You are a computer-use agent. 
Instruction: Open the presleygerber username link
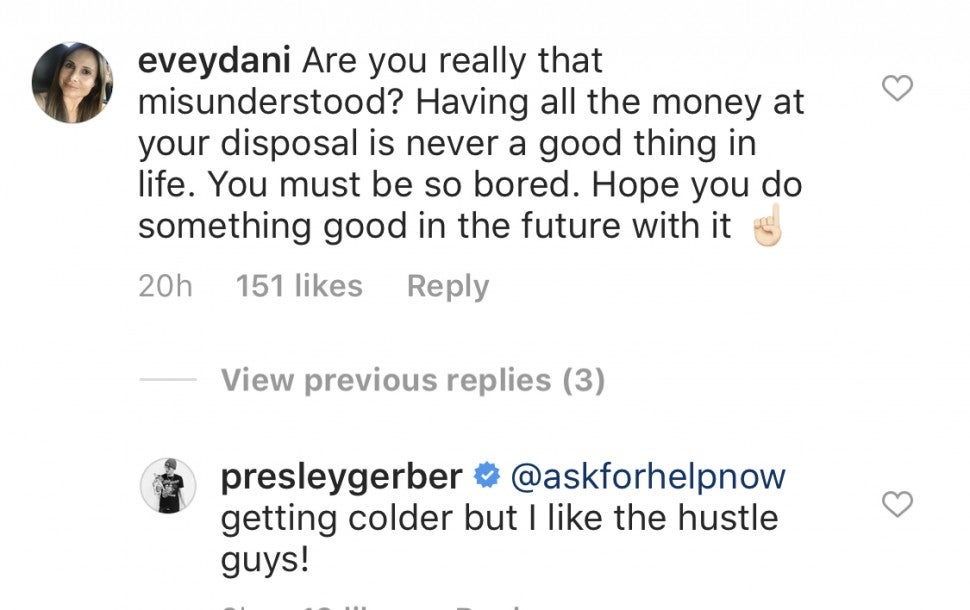[x=341, y=478]
